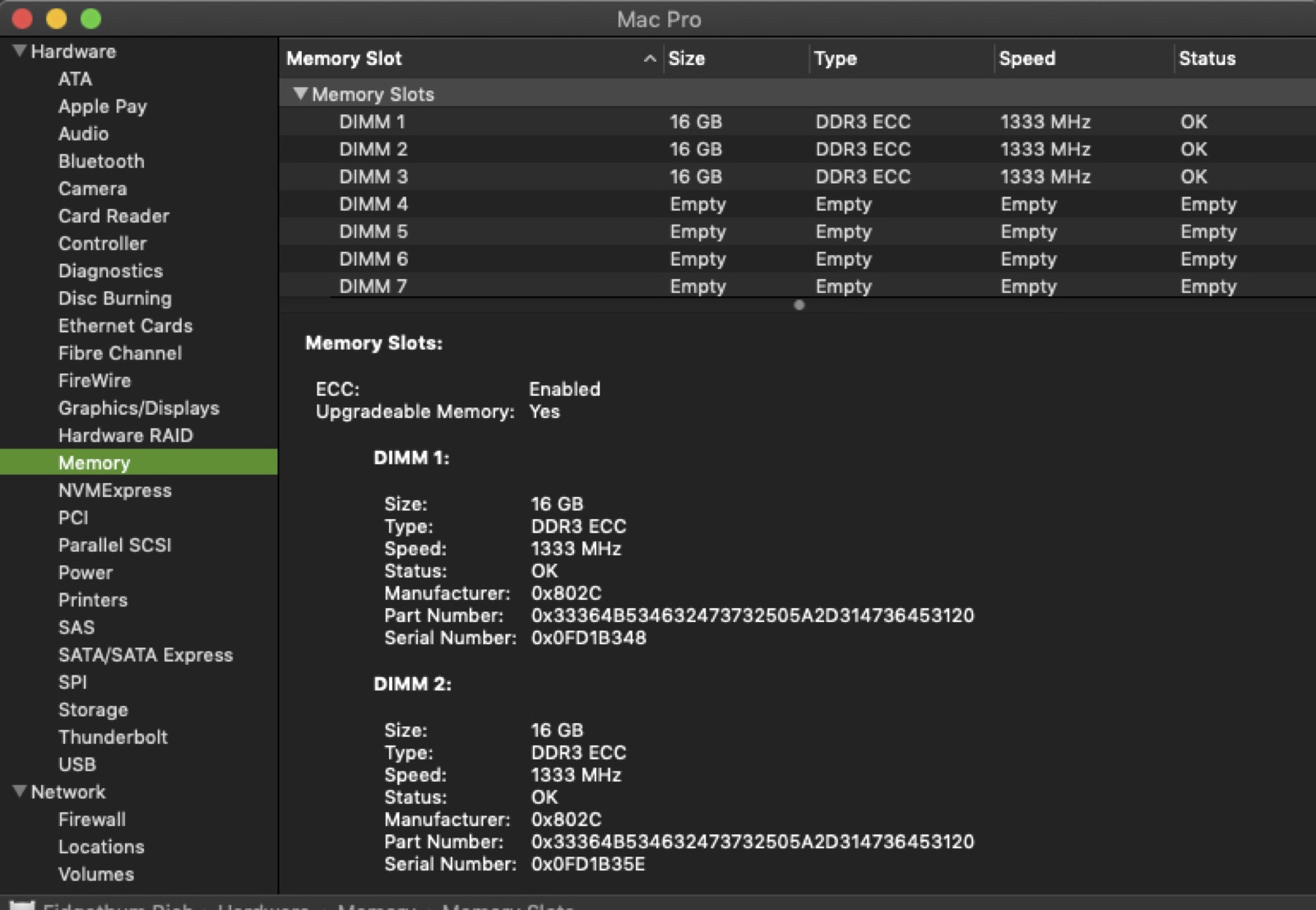Click the Empty size cell for DIMM 5
The width and height of the screenshot is (1316, 910).
(697, 231)
